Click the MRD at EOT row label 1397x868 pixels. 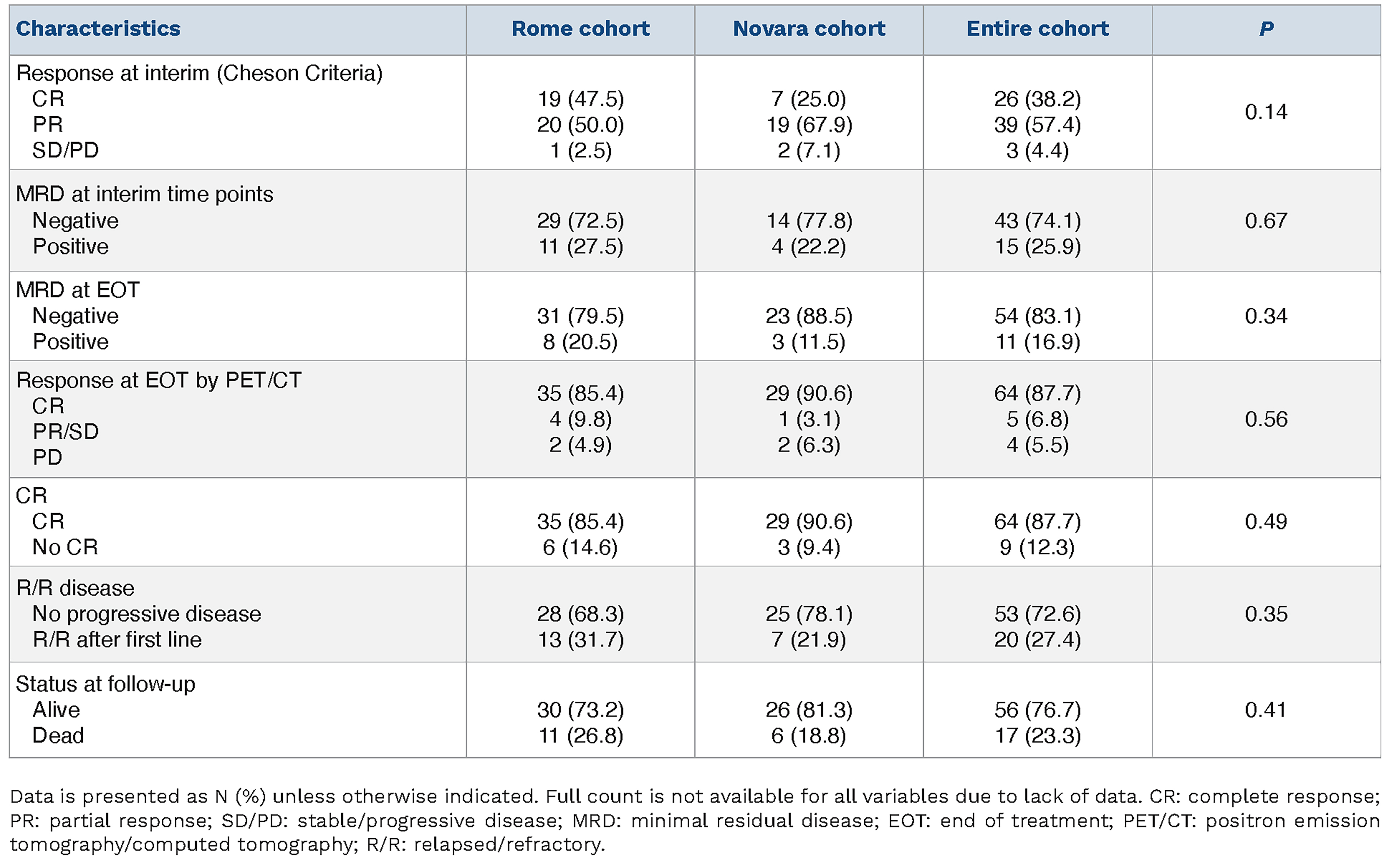tap(78, 290)
